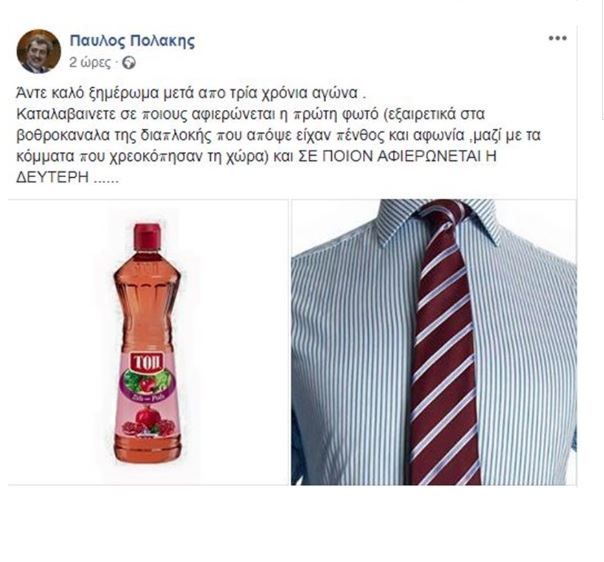Viewport: 604px width, 562px height.
Task: Click the word "ΔΕΥΤΕΡΗ" in the post
Action: pos(52,178)
